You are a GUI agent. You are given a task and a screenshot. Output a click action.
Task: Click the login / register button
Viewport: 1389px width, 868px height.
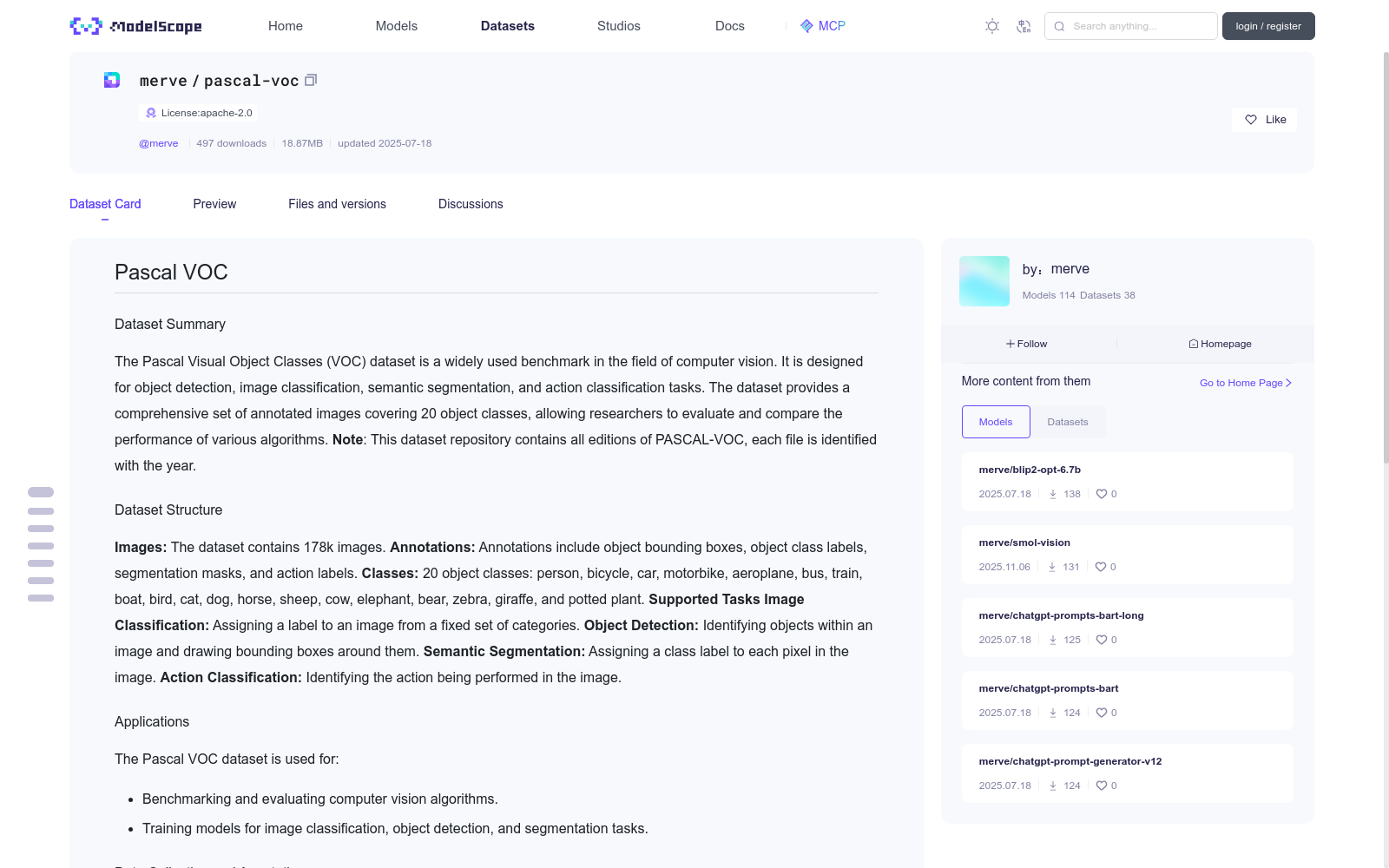(1268, 26)
